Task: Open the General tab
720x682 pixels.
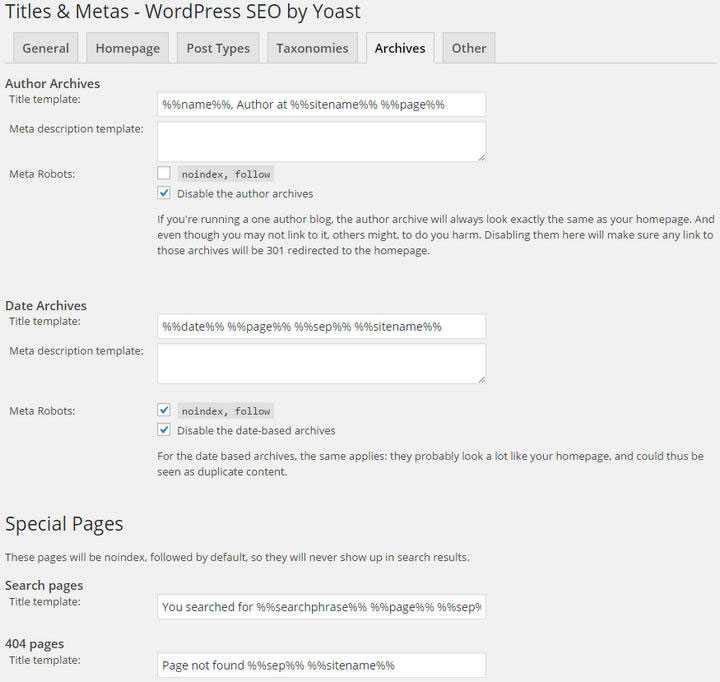Action: (x=46, y=48)
